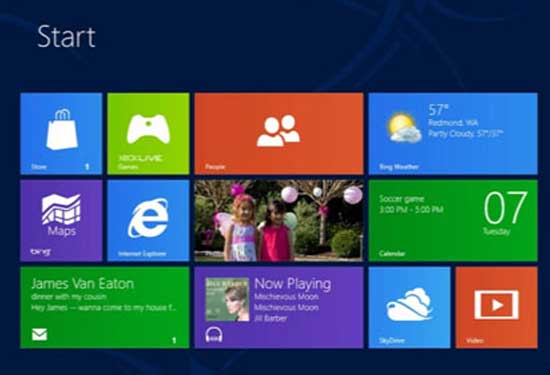Open the Bing Maps tile
550x375 pixels.
coord(61,221)
